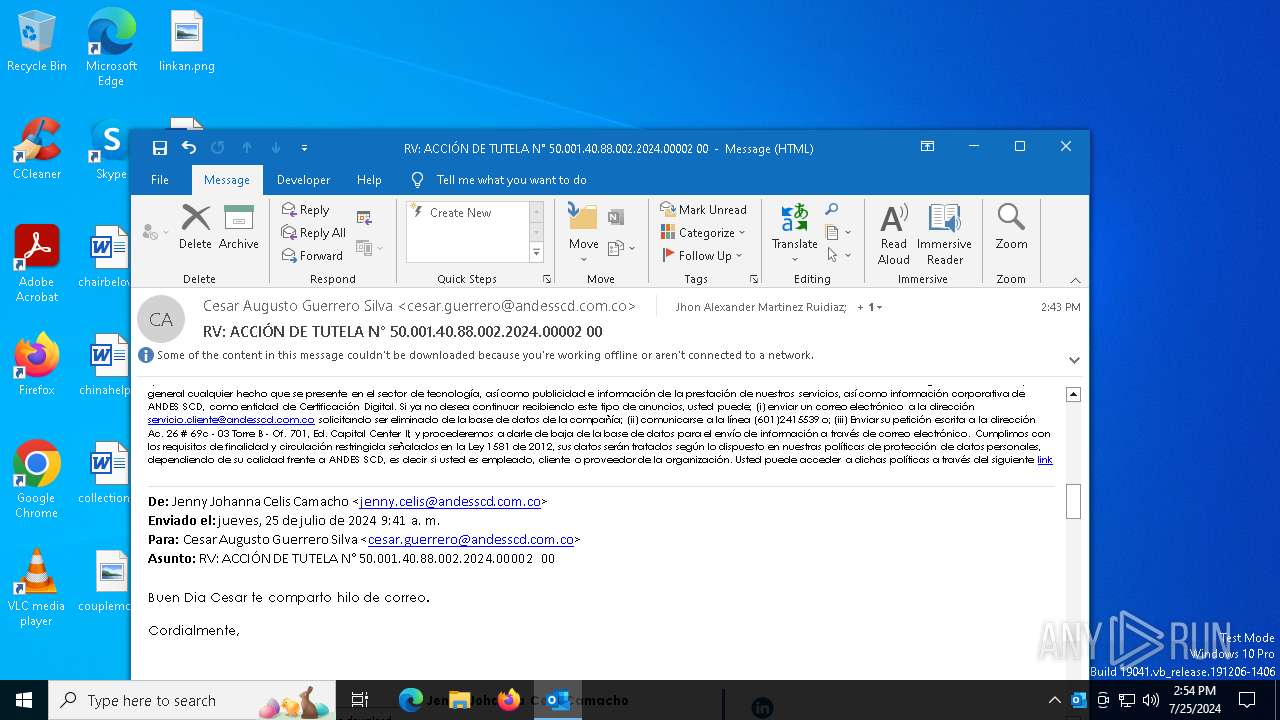
Task: Delete the message with the X icon
Action: point(195,227)
